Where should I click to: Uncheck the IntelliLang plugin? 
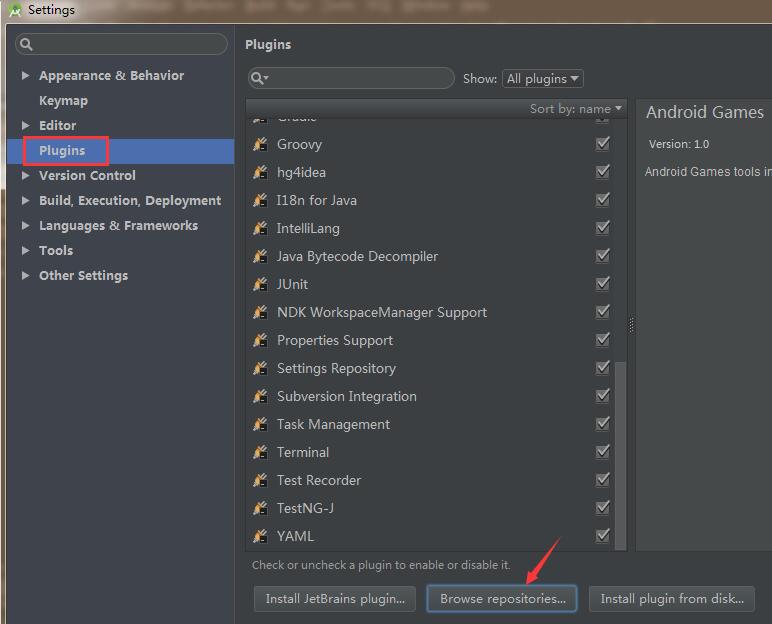[603, 228]
